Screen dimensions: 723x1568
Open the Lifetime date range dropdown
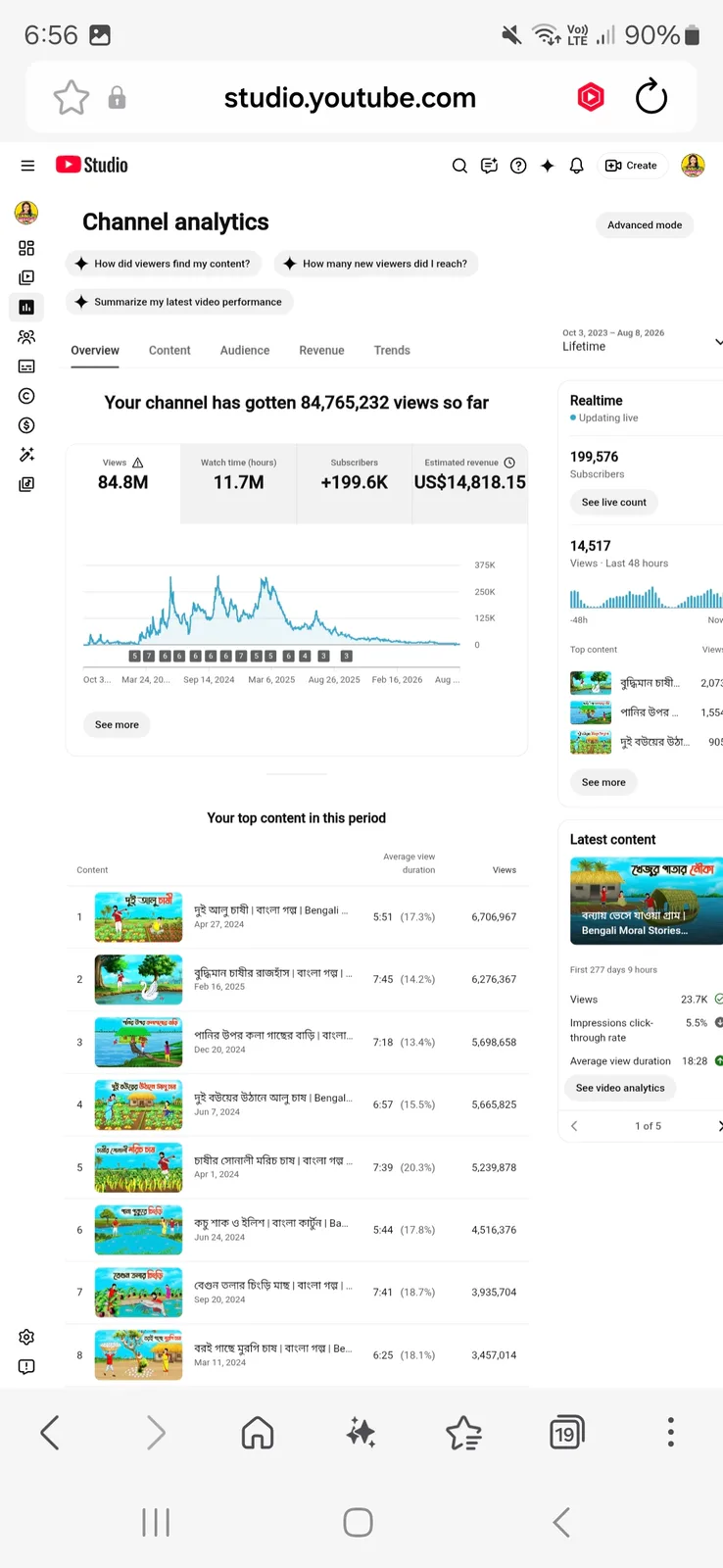[x=642, y=340]
